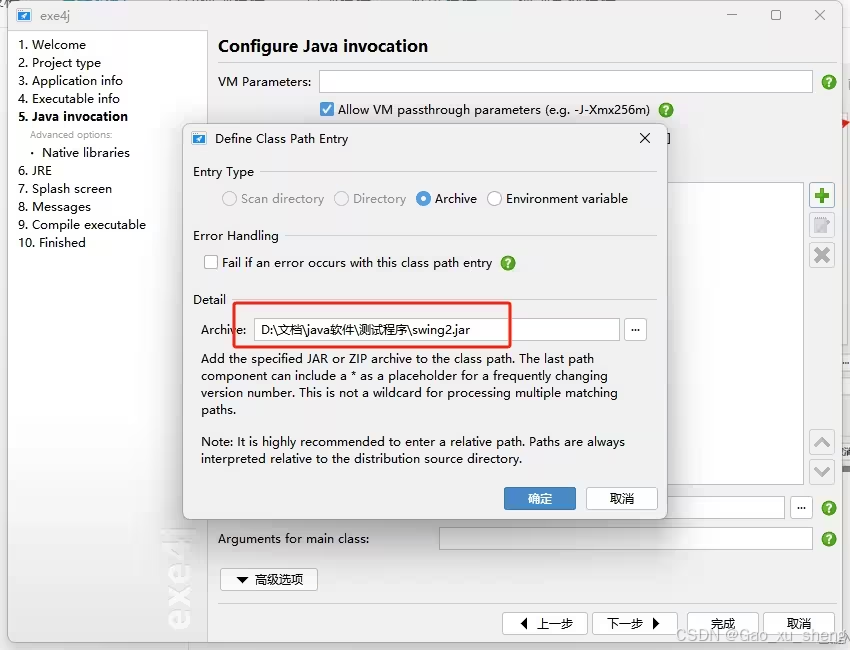This screenshot has height=650, width=850.
Task: Click the exe4j title bar app icon
Action: click(x=24, y=15)
